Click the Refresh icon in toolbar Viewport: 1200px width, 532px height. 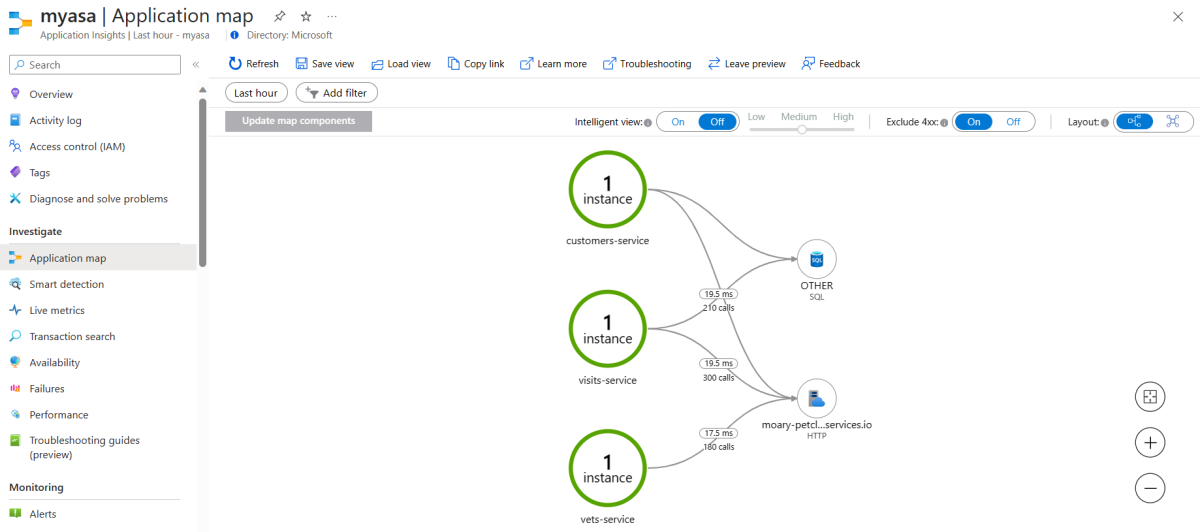point(235,64)
